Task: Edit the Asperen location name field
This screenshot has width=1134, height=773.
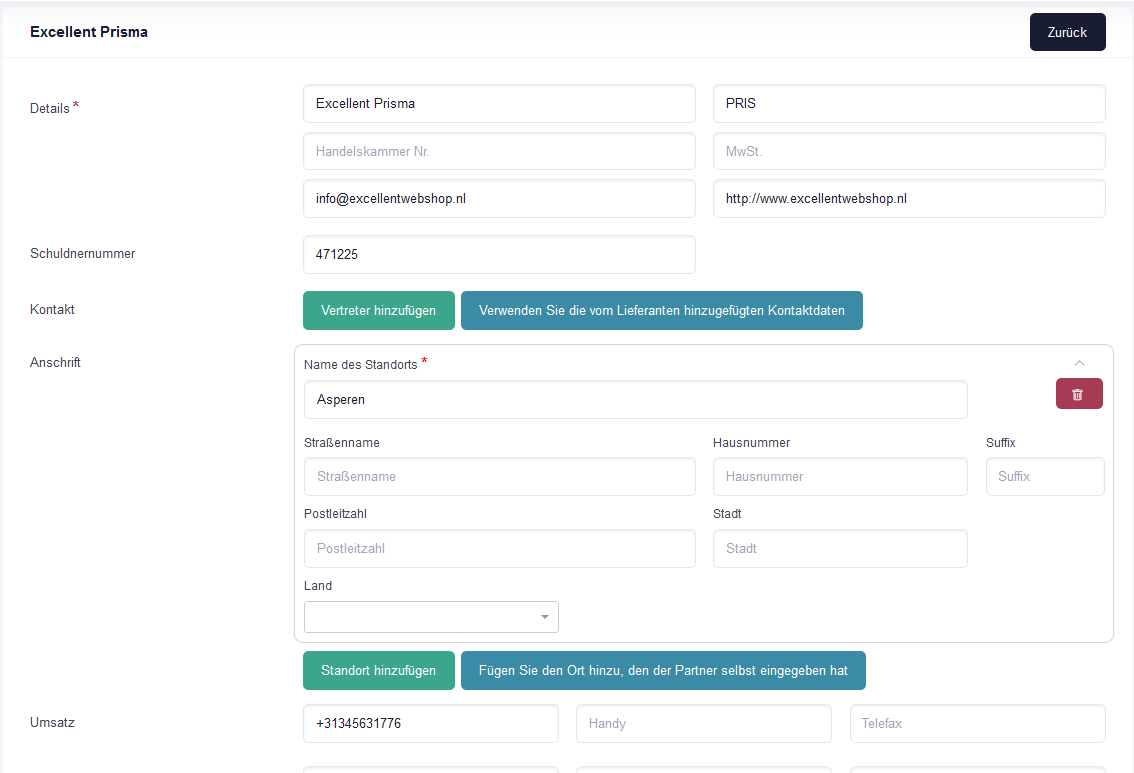Action: pos(636,399)
